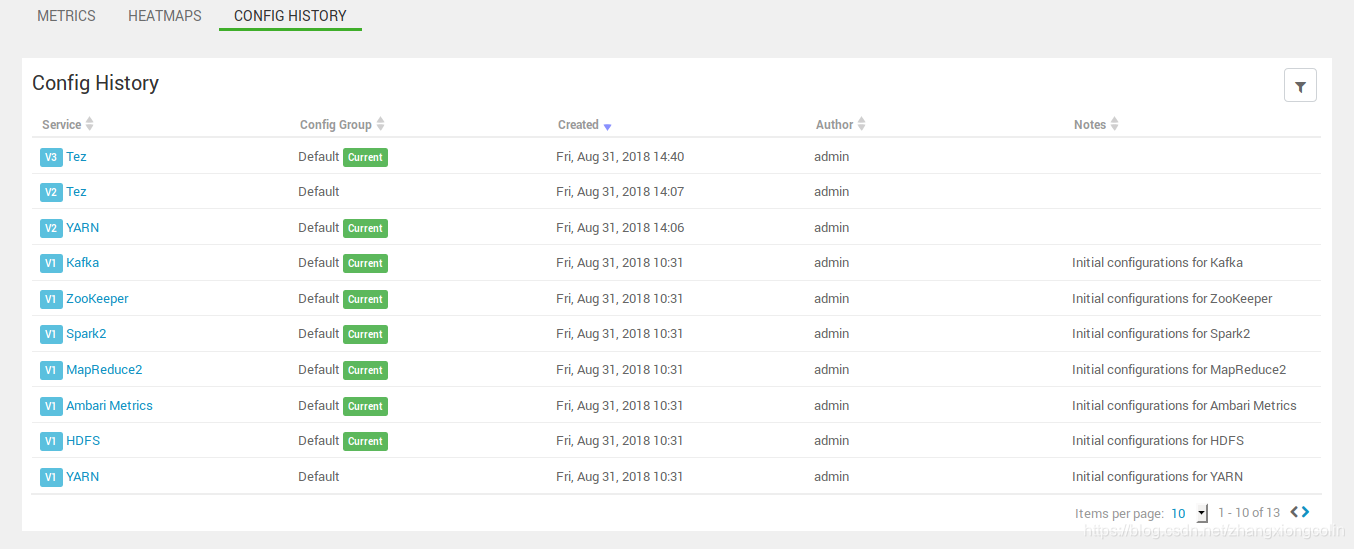Sort by Notes column arrows
The image size is (1354, 549).
coord(1114,124)
